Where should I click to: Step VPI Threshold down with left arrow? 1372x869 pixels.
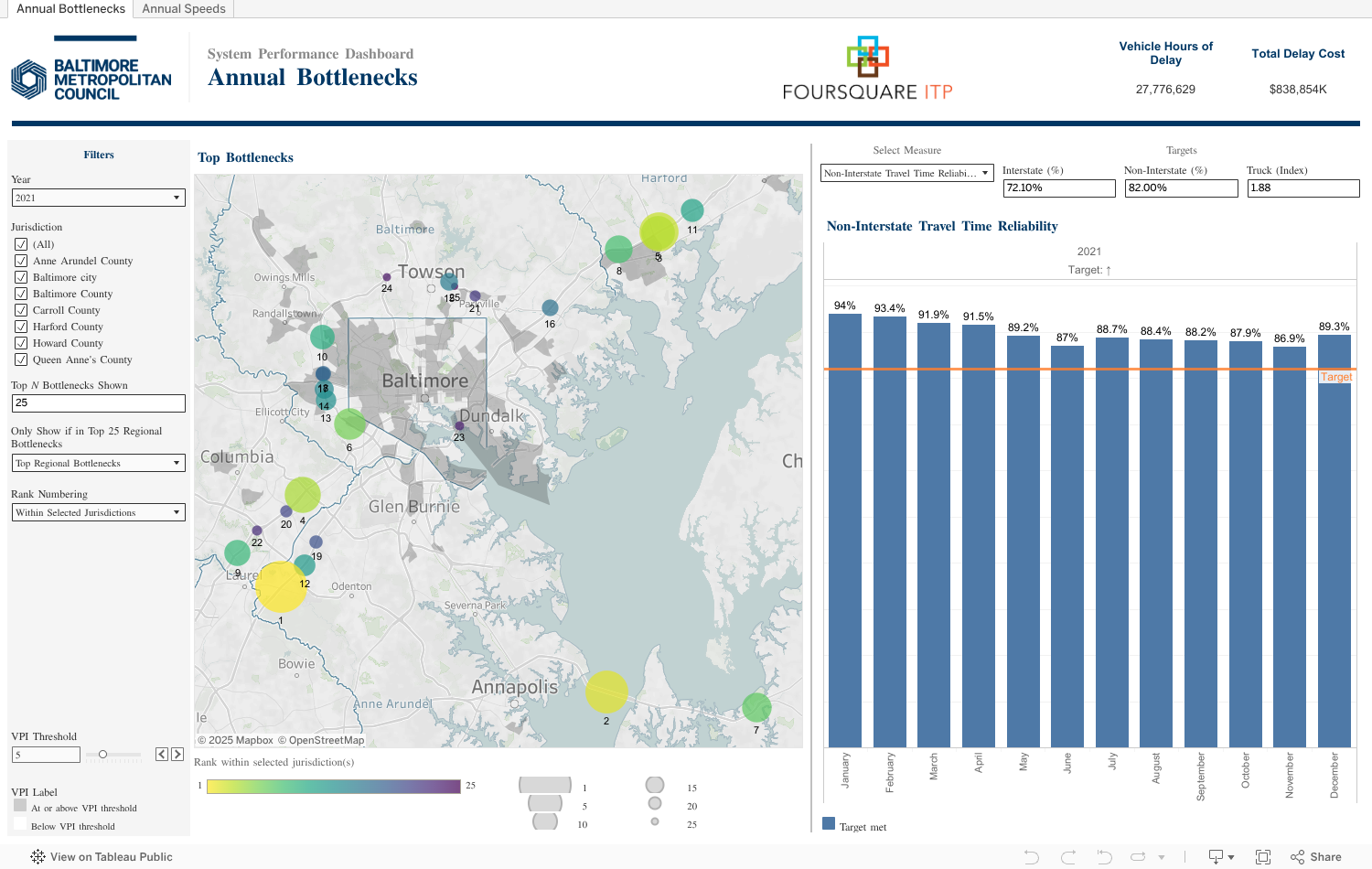pos(162,755)
